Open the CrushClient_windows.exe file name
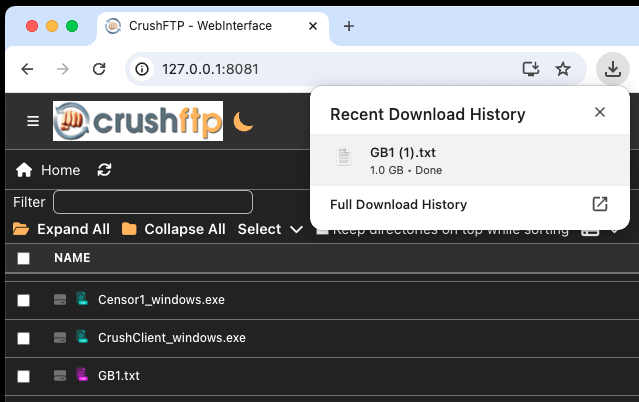The image size is (639, 402). tap(172, 338)
